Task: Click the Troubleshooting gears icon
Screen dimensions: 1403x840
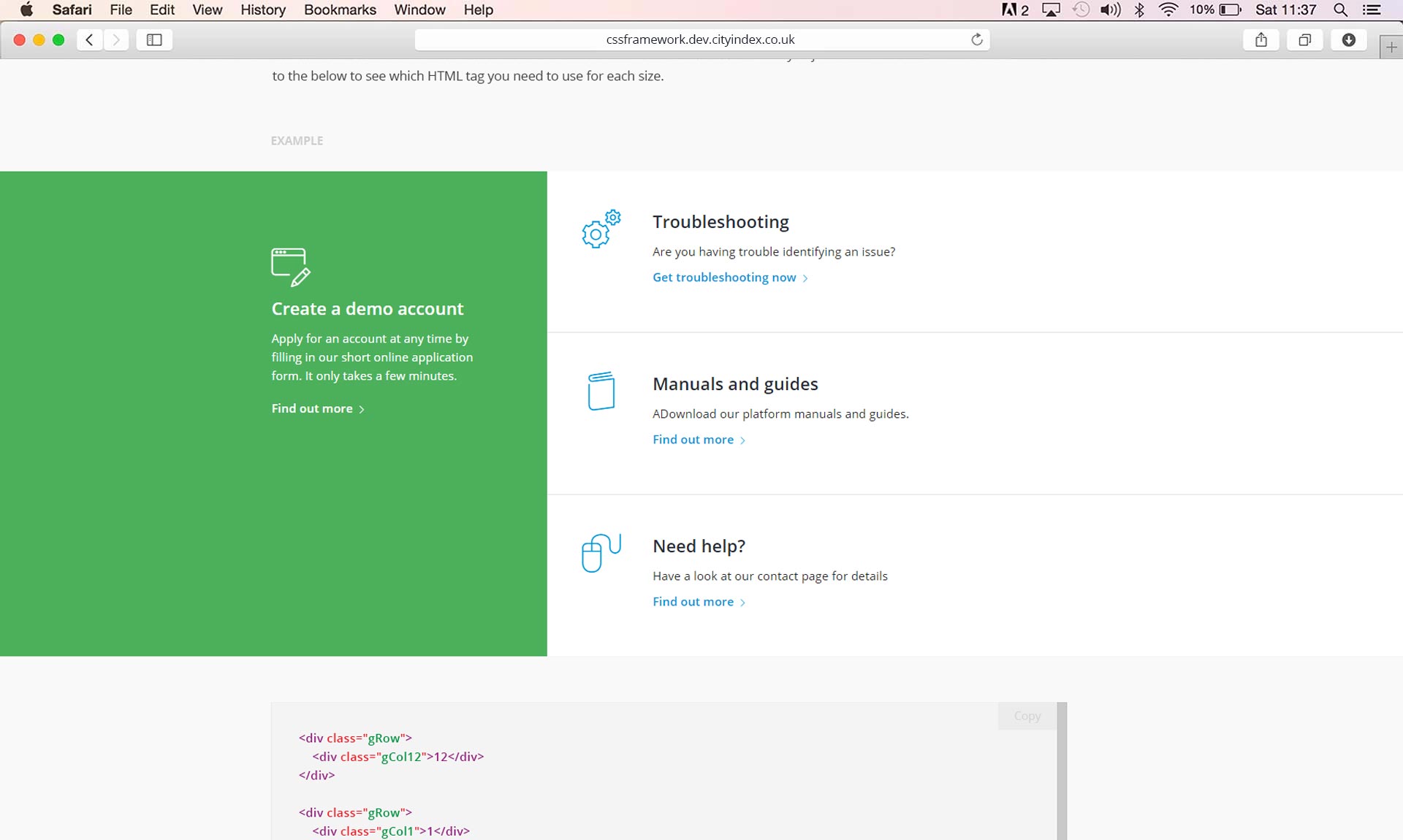Action: pos(601,229)
